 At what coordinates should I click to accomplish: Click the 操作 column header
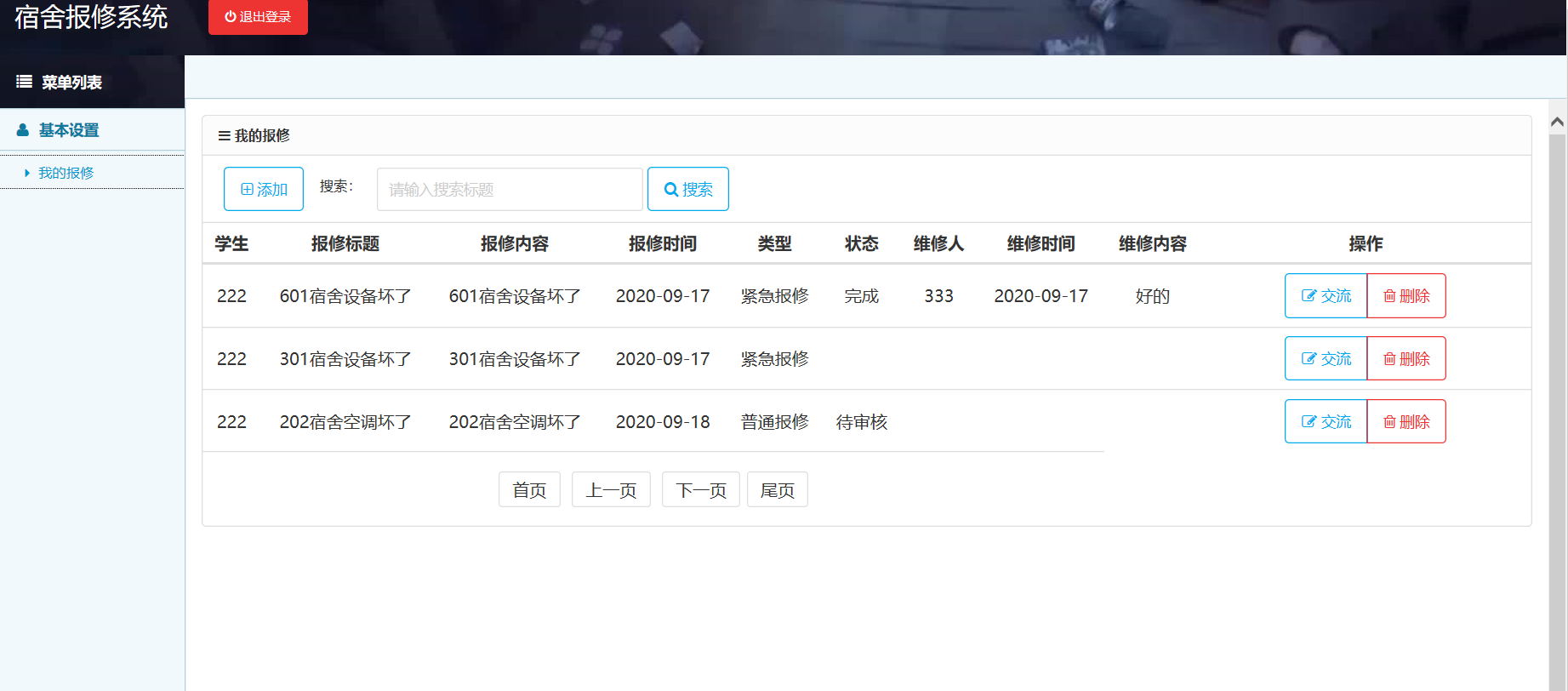(1366, 243)
